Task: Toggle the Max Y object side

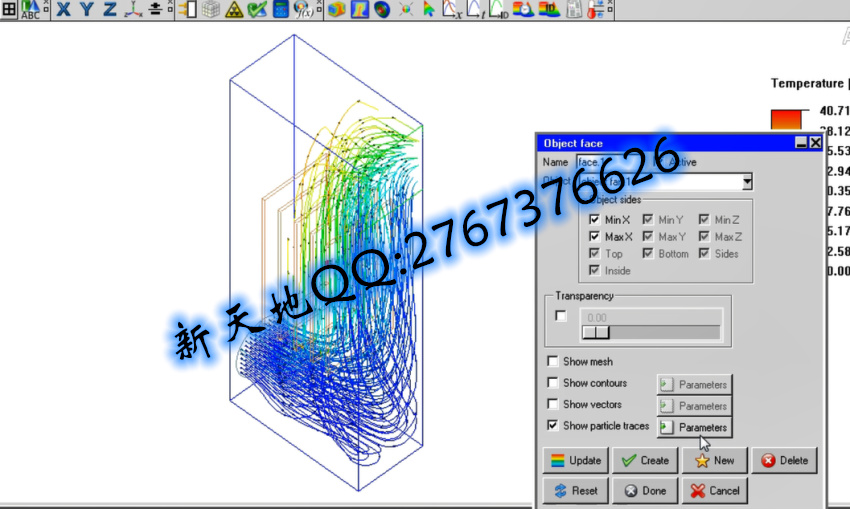Action: (648, 236)
